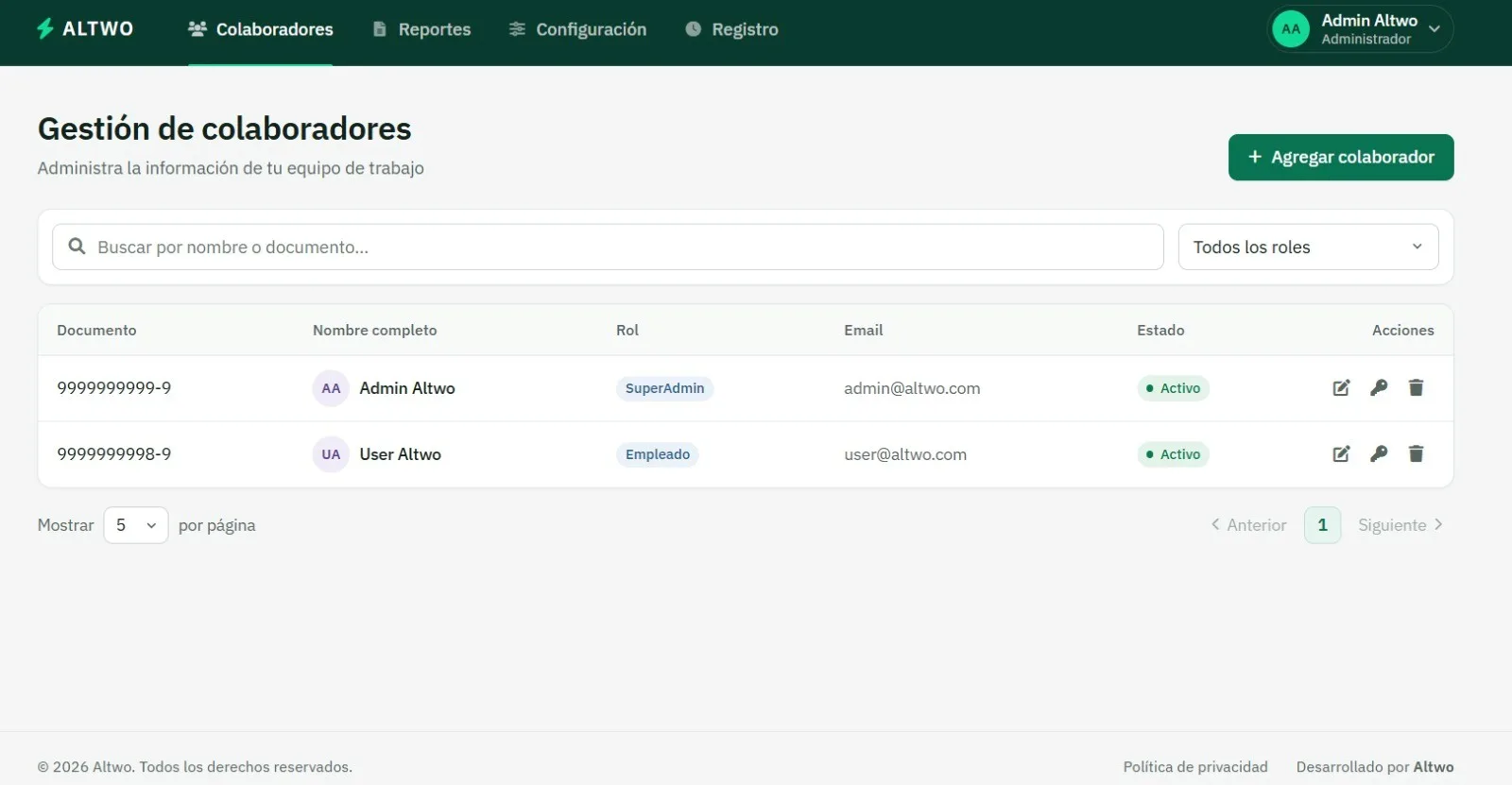
Task: Reset password via key icon for Admin Altwo
Action: 1379,388
